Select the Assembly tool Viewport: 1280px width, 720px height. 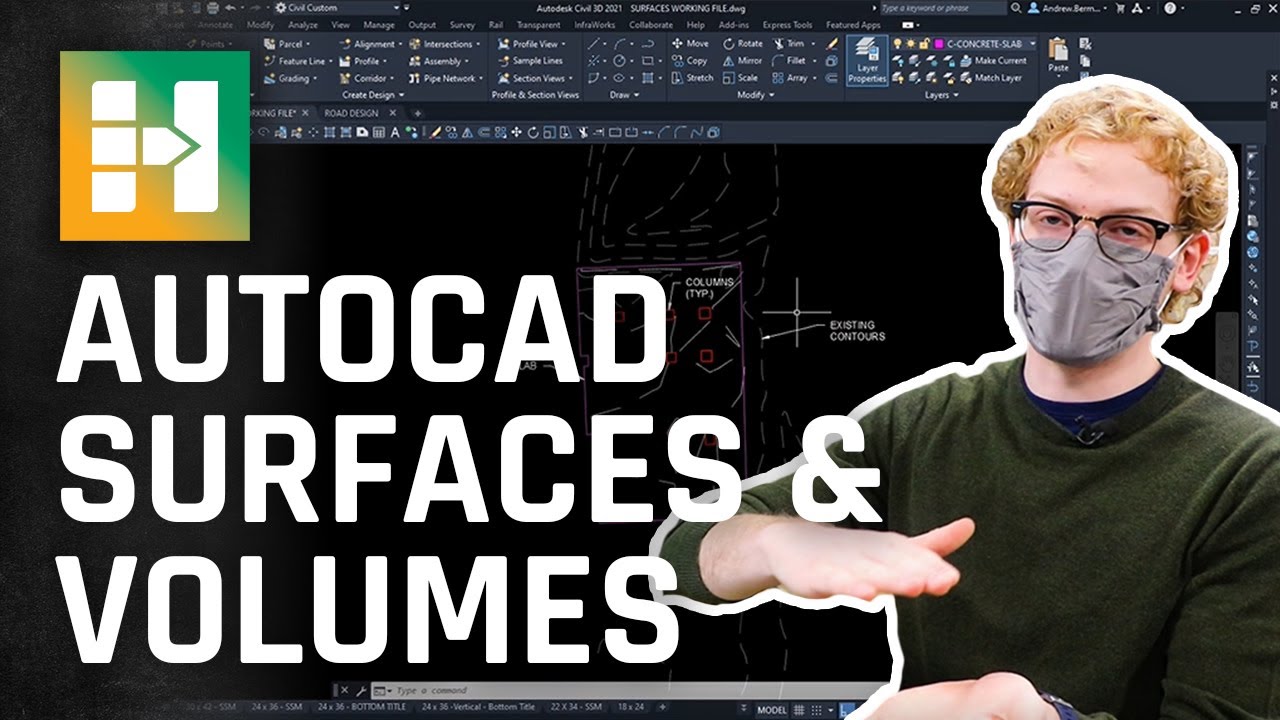tap(438, 61)
